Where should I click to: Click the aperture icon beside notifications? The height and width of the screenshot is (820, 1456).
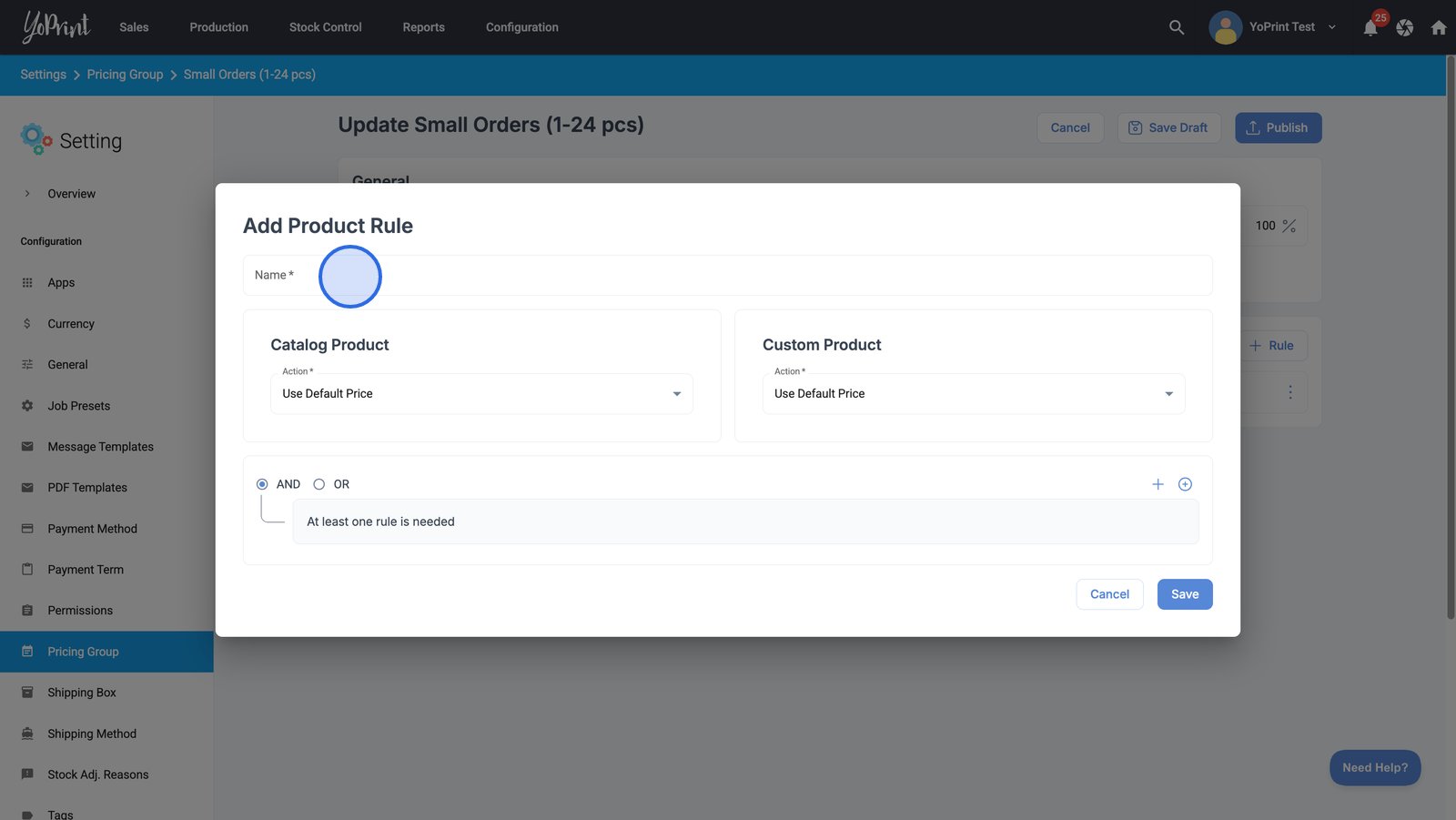1405,28
